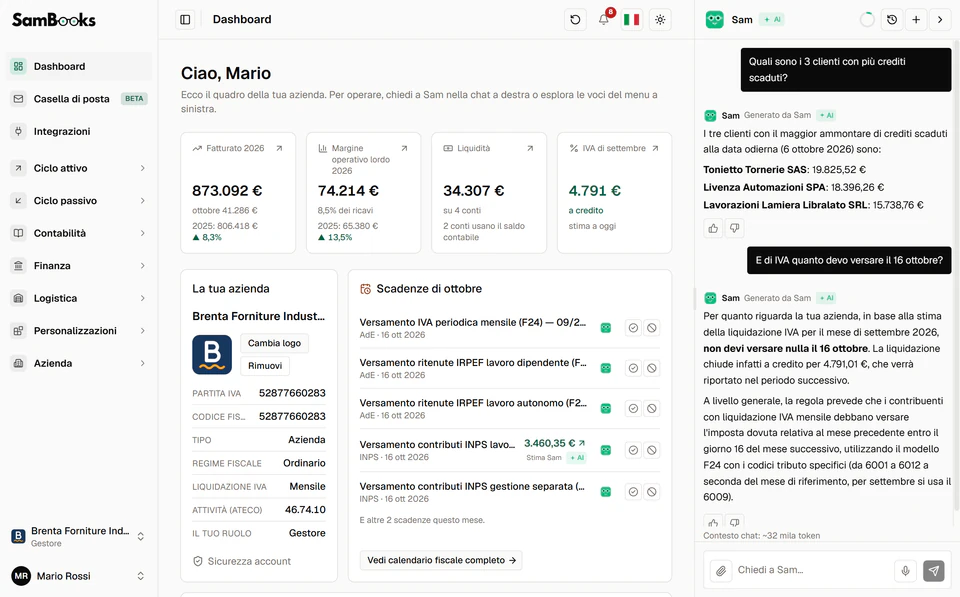Screen dimensions: 960x597
Task: Expand Azienda menu
Action: 79,363
